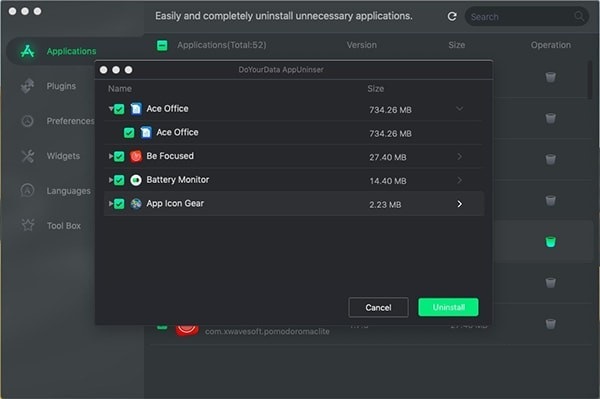The image size is (600, 399).
Task: Click the right chevron on Battery Monitor row
Action: (460, 180)
